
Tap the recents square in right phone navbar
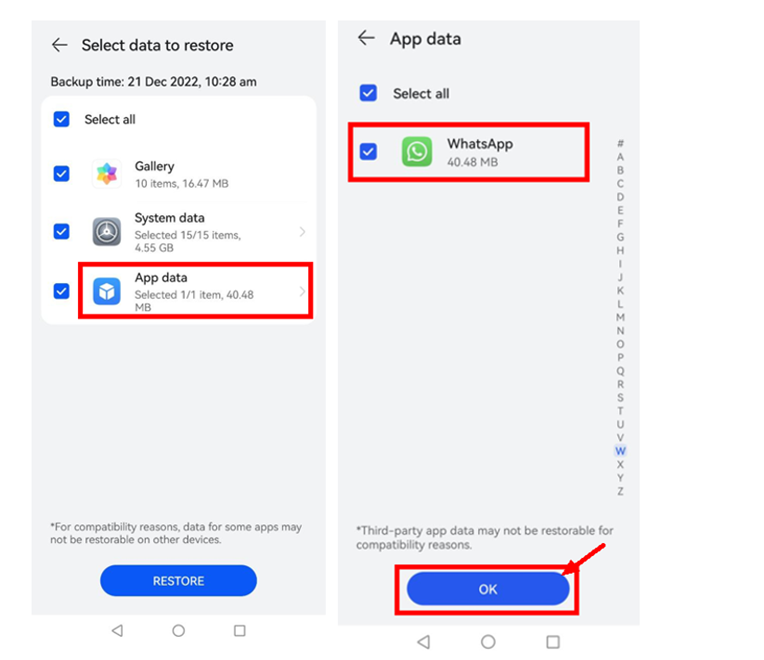tap(553, 641)
